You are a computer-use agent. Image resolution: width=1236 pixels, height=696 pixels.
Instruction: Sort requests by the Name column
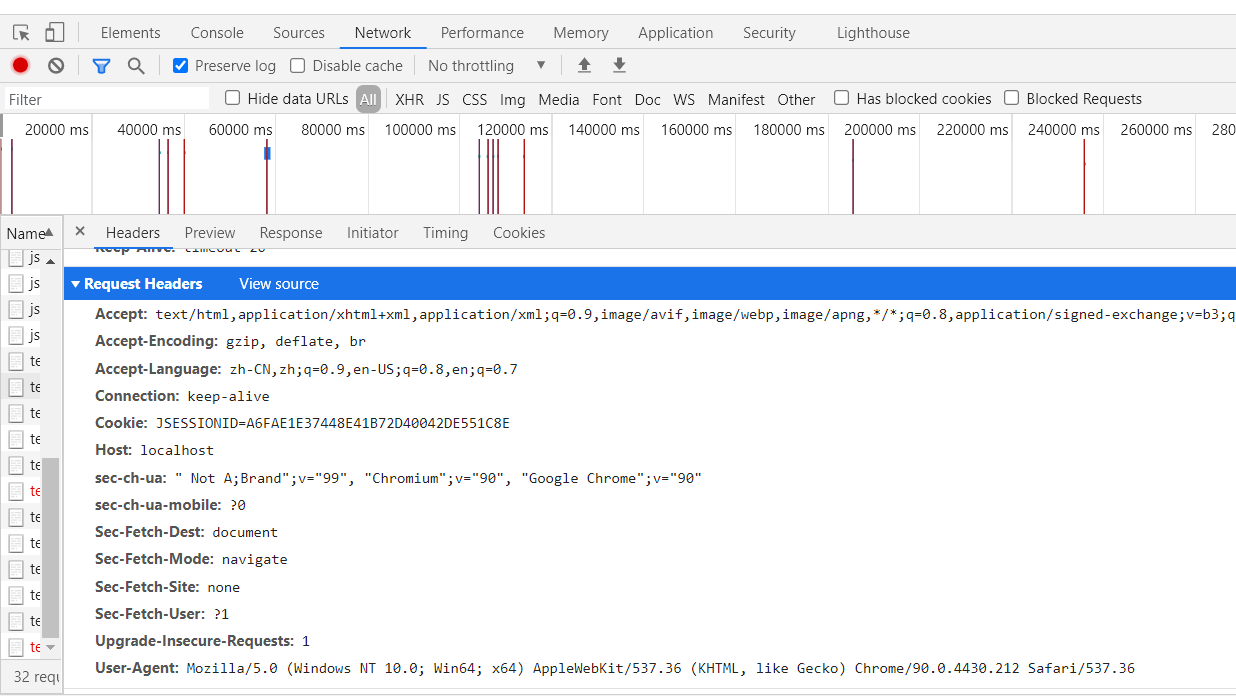tap(30, 233)
